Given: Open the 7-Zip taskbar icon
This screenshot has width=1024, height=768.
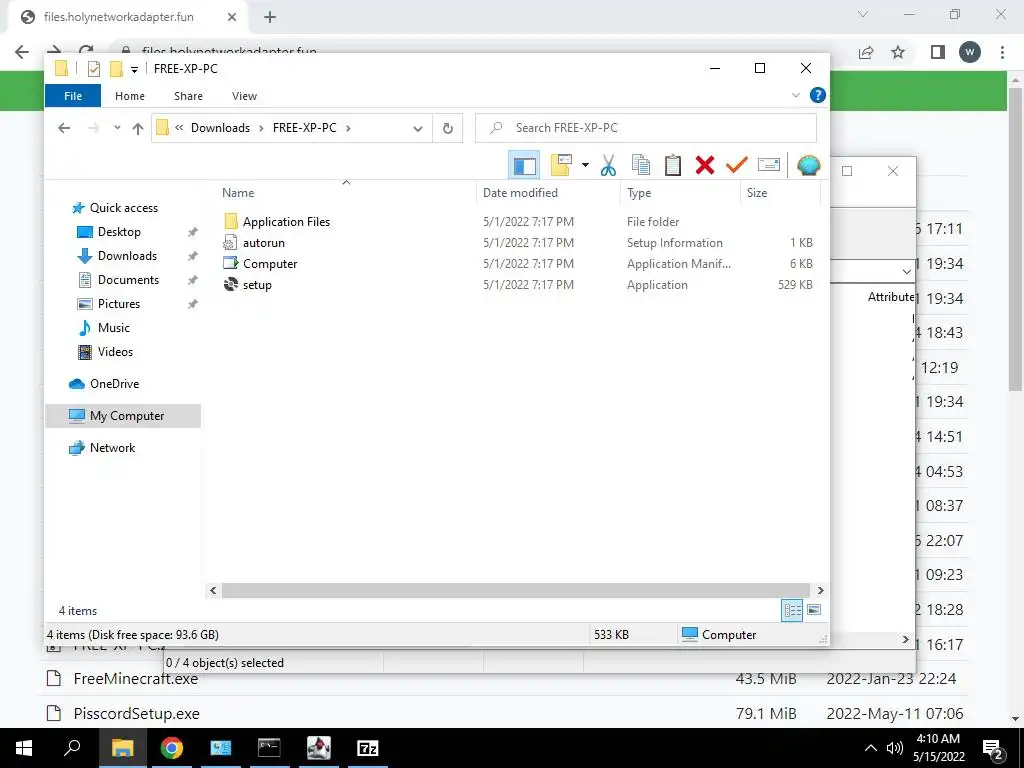Looking at the screenshot, I should pos(368,748).
